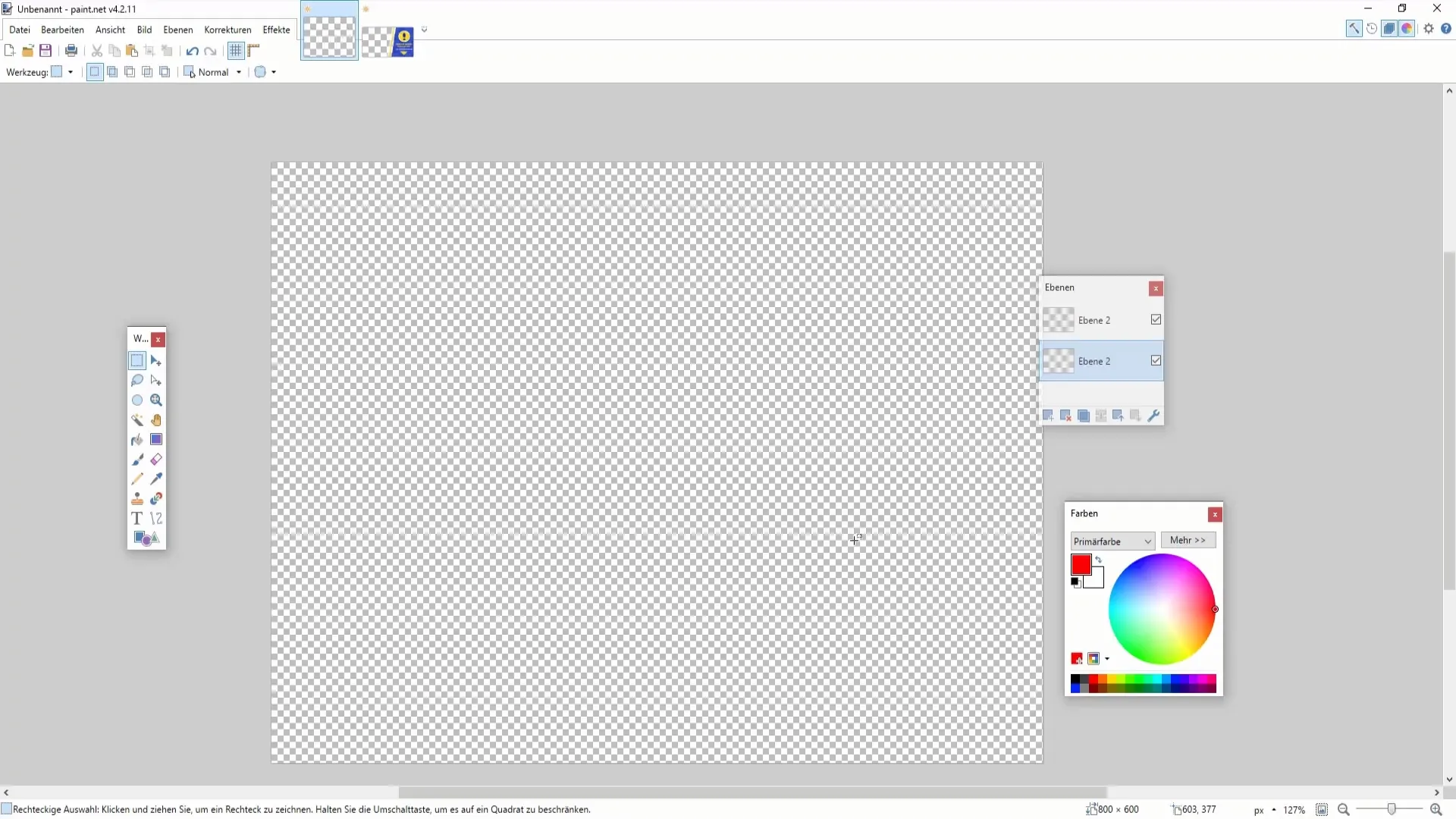Select the Eraser tool
This screenshot has width=1456, height=819.
point(156,460)
